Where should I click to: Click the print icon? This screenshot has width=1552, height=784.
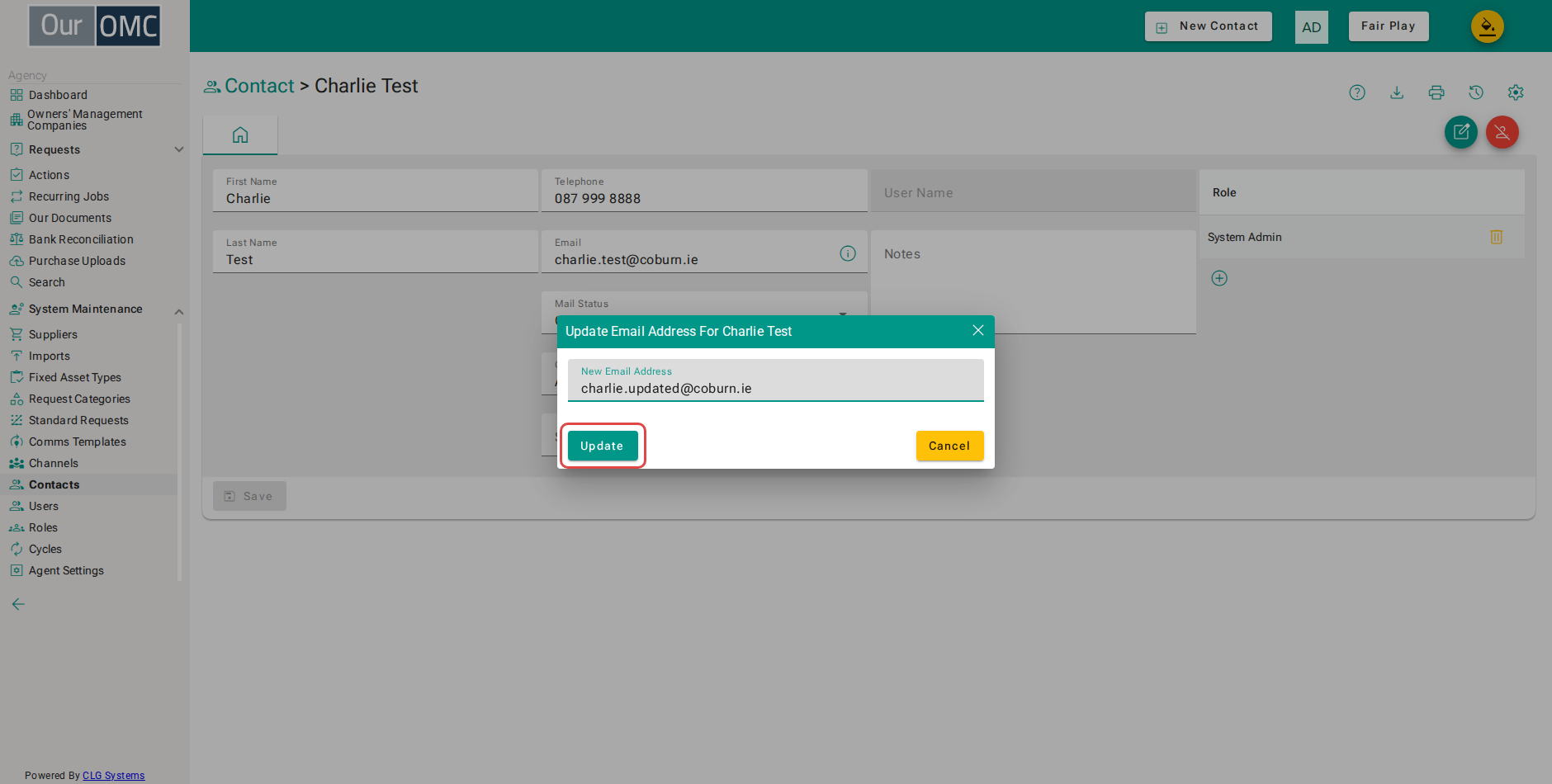pos(1436,92)
